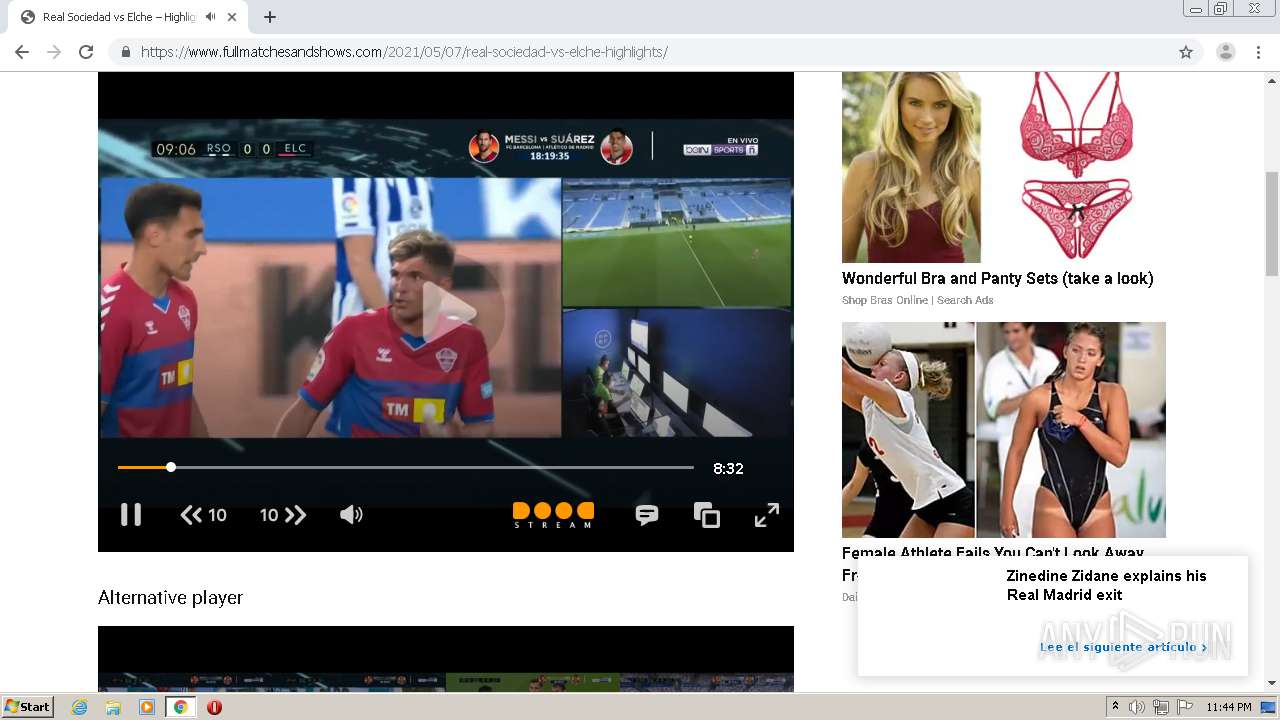Reload the current page
The height and width of the screenshot is (720, 1280).
click(x=86, y=52)
